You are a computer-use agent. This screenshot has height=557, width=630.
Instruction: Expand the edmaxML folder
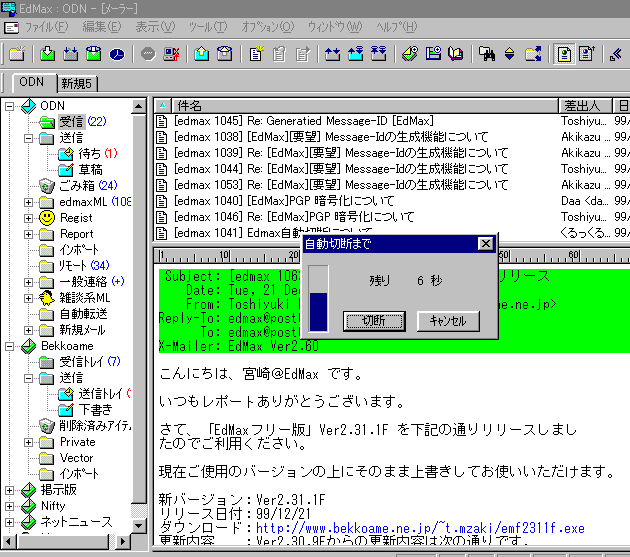pyautogui.click(x=28, y=202)
